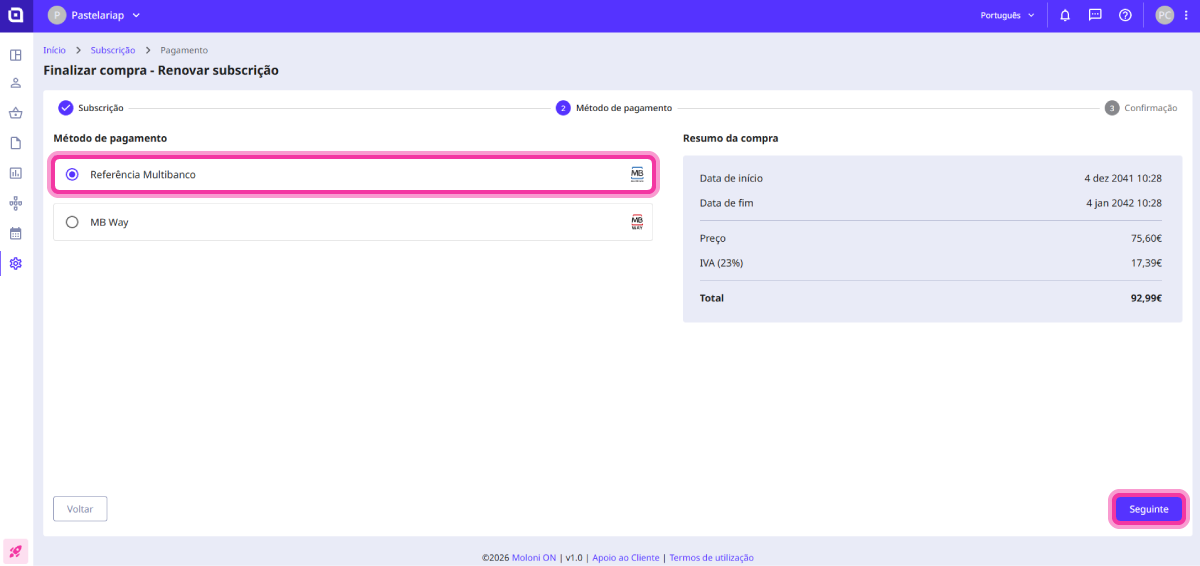
Task: Click the IVA (23%) label
Action: [x=721, y=262]
